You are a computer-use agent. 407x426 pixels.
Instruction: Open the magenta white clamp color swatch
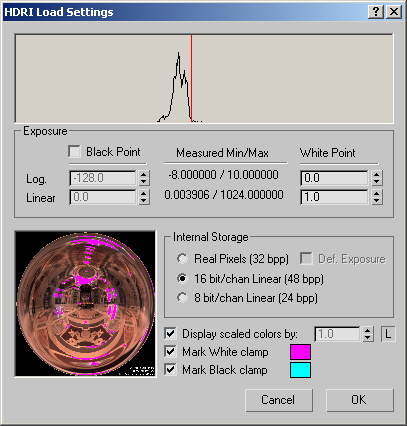(300, 352)
